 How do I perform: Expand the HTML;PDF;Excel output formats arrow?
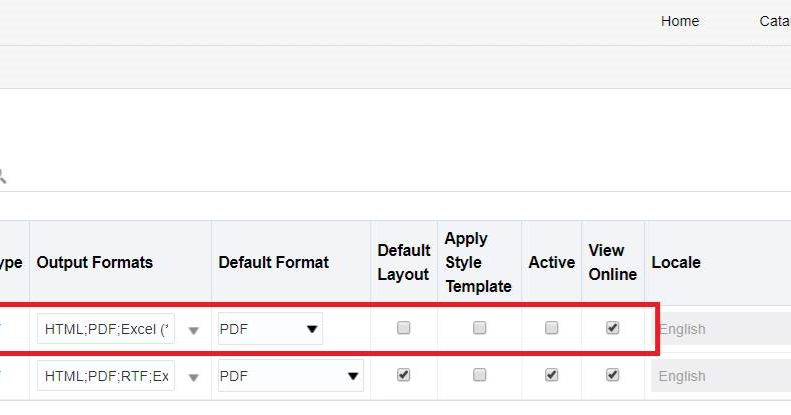click(x=194, y=330)
